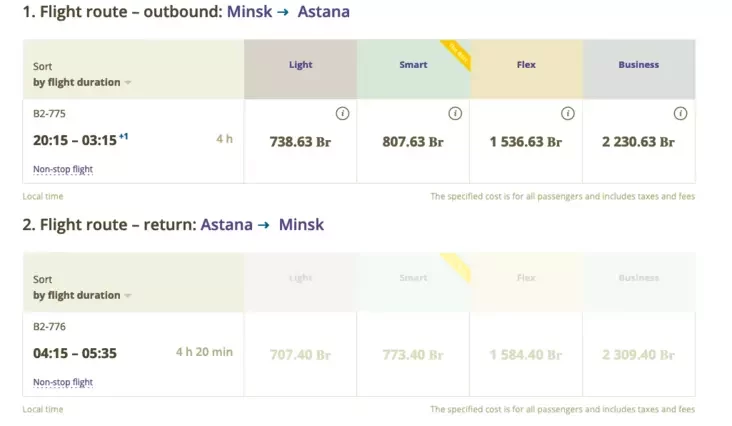Pick return Flex fare 1 584.40 Br
The image size is (732, 426).
(x=526, y=354)
